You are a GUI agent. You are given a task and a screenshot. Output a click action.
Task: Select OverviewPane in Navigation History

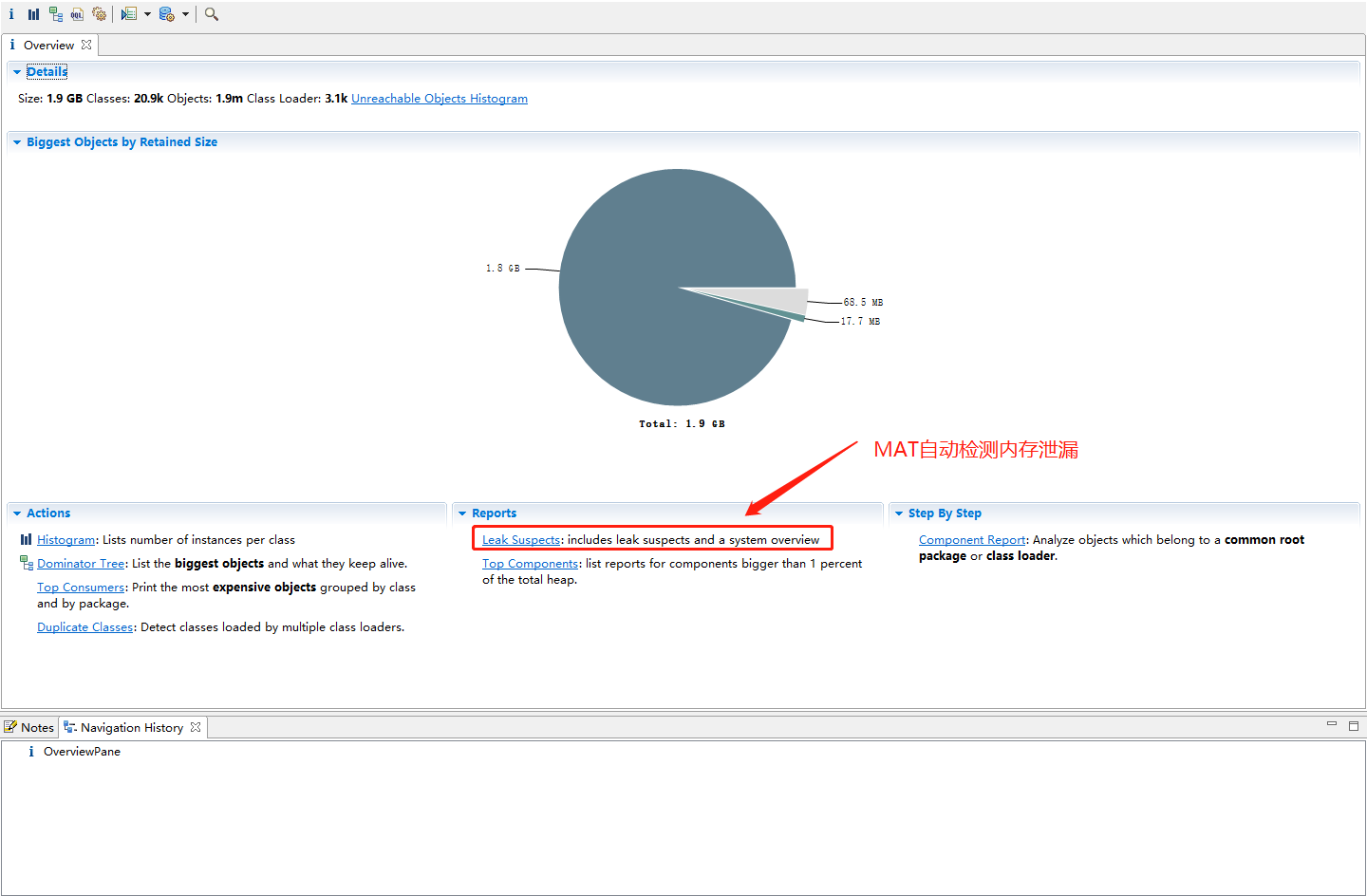(x=82, y=752)
